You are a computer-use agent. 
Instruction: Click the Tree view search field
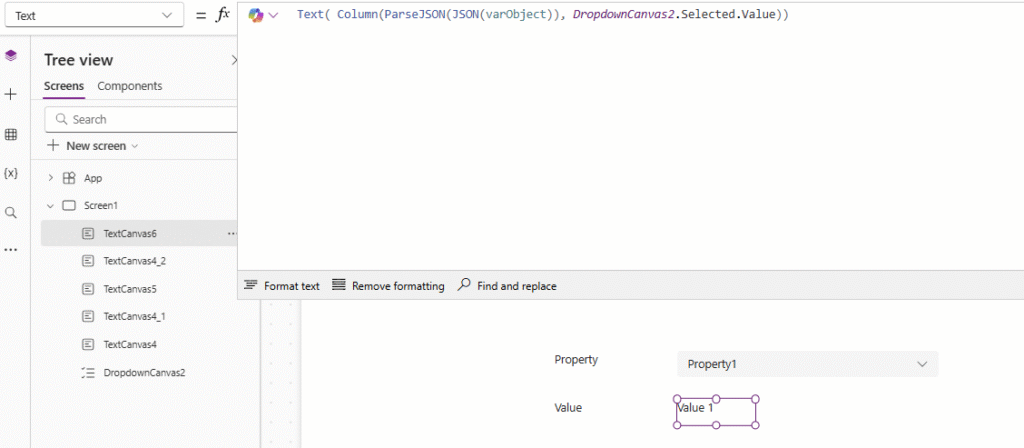pos(140,120)
